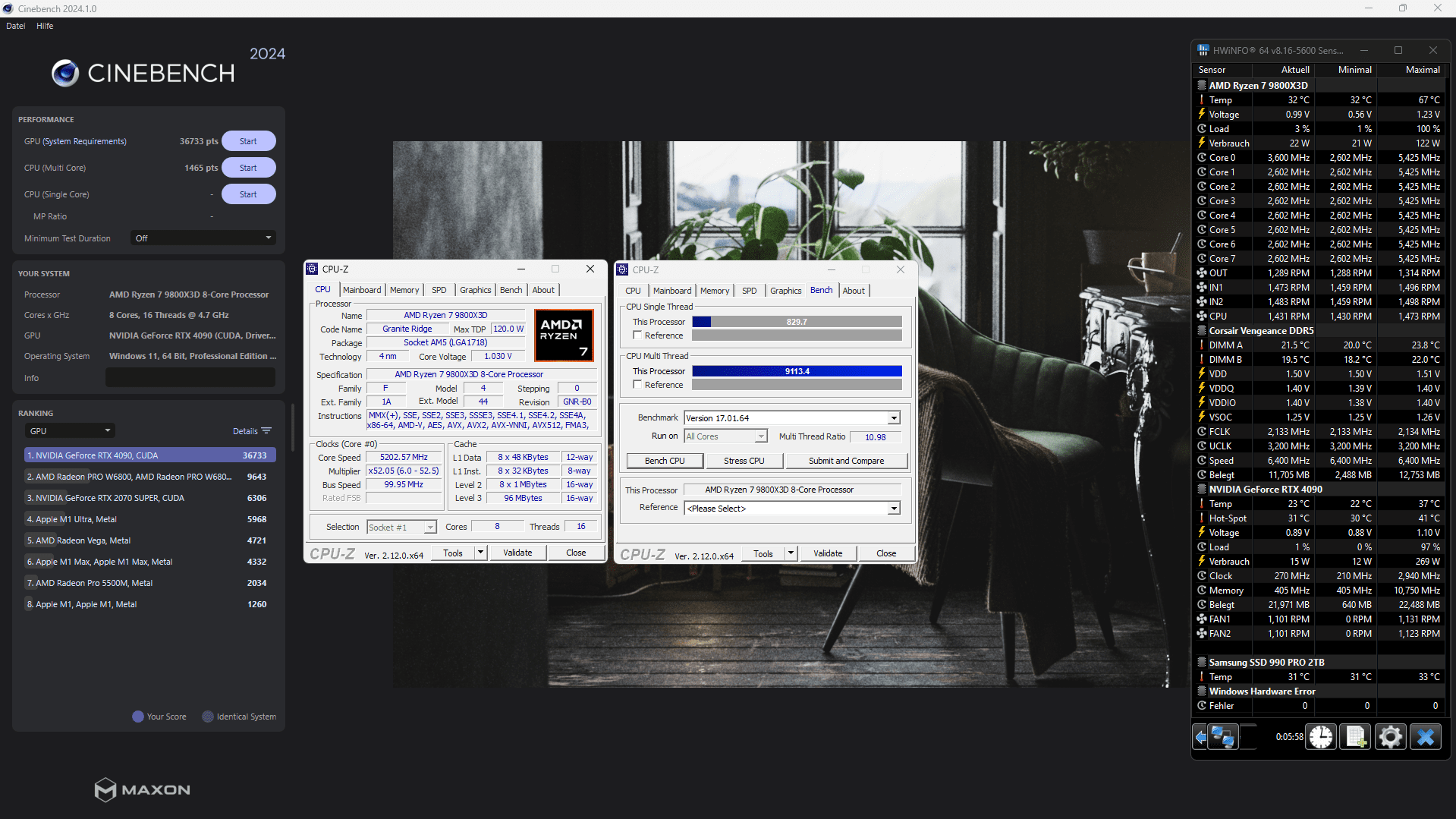The width and height of the screenshot is (1456, 819).
Task: Click the HWiNFO clock reset timer icon
Action: [1321, 736]
